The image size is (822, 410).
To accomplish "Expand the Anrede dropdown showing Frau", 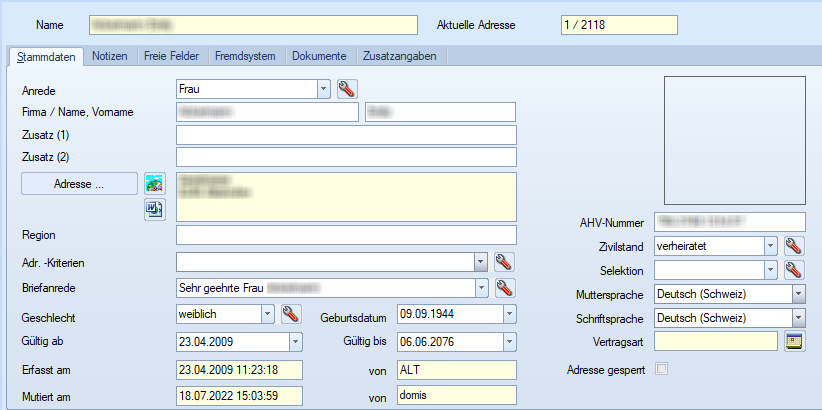I will coord(323,89).
